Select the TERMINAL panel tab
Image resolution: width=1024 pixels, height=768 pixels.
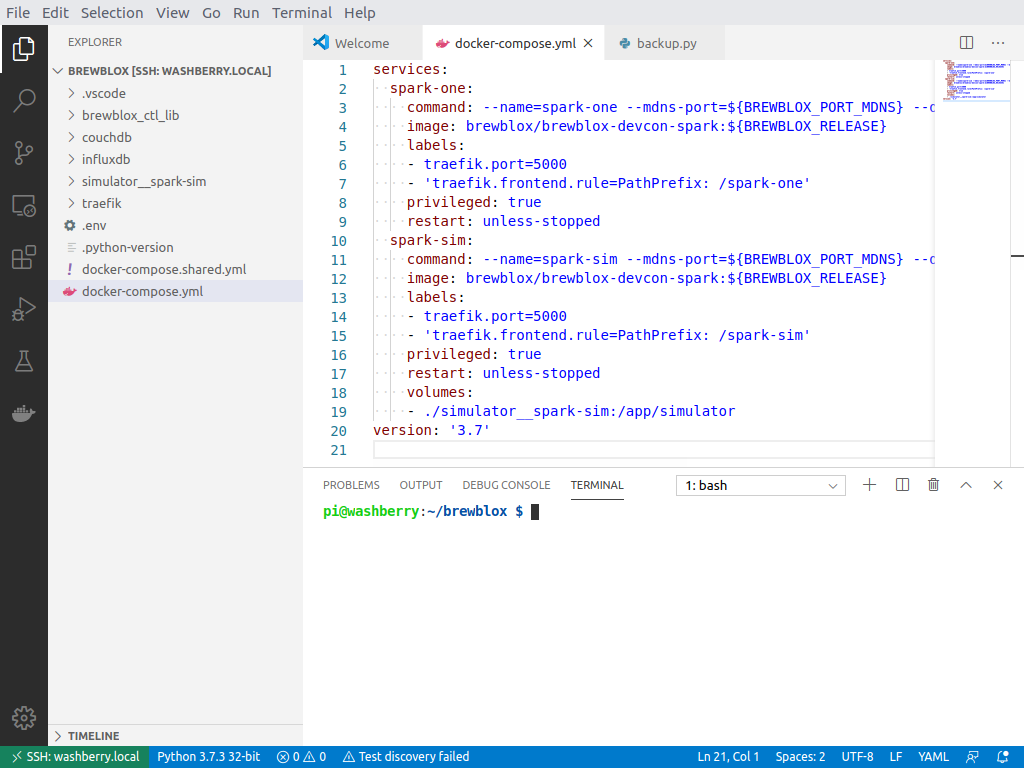pyautogui.click(x=597, y=485)
